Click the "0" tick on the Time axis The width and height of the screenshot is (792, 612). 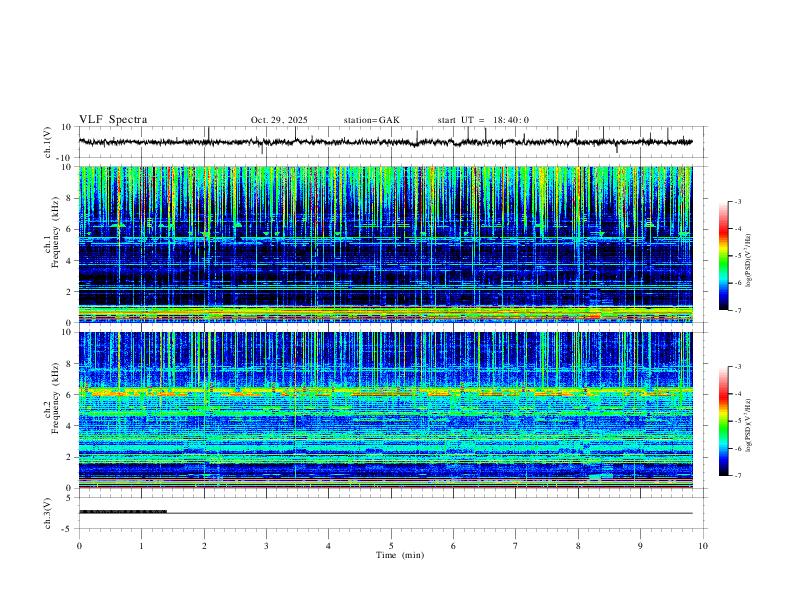79,546
